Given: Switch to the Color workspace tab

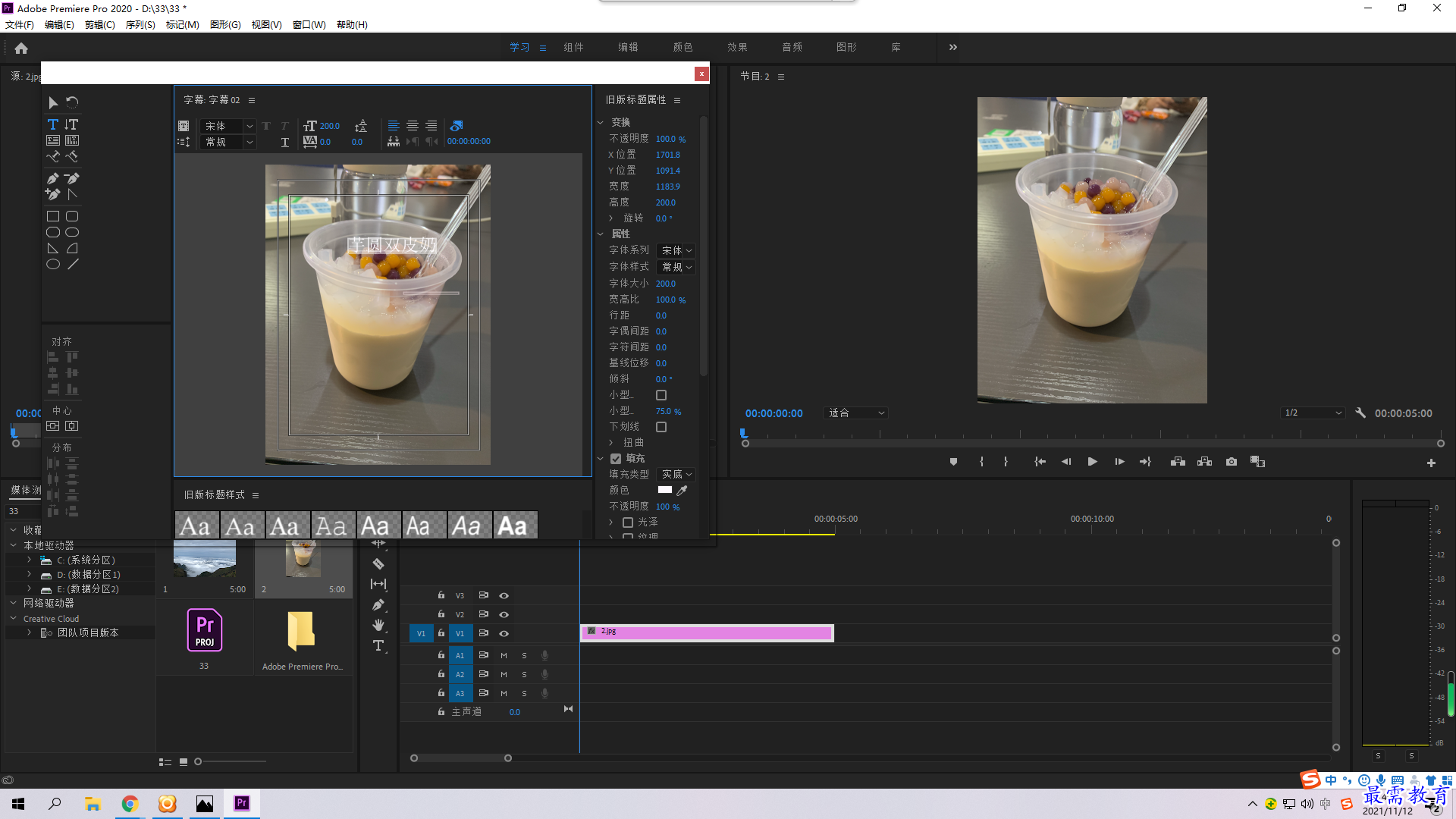Looking at the screenshot, I should (682, 47).
